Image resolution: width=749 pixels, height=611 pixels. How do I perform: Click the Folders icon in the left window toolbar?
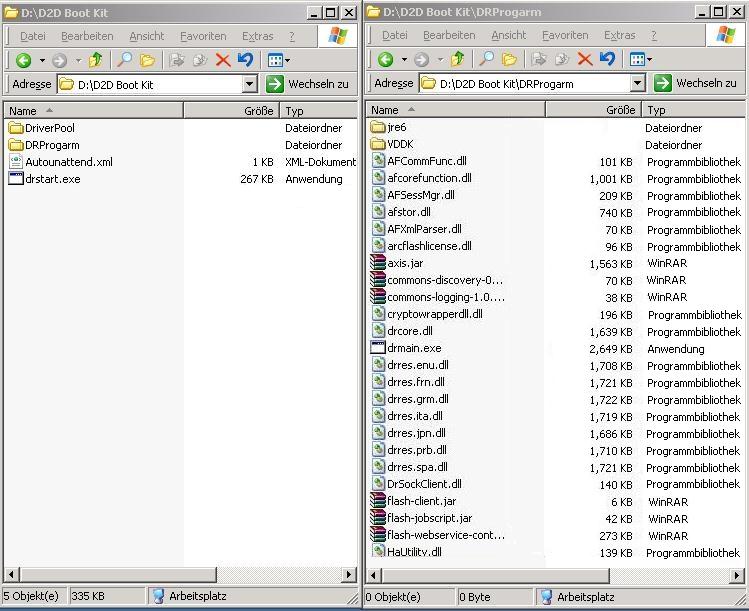pyautogui.click(x=147, y=60)
